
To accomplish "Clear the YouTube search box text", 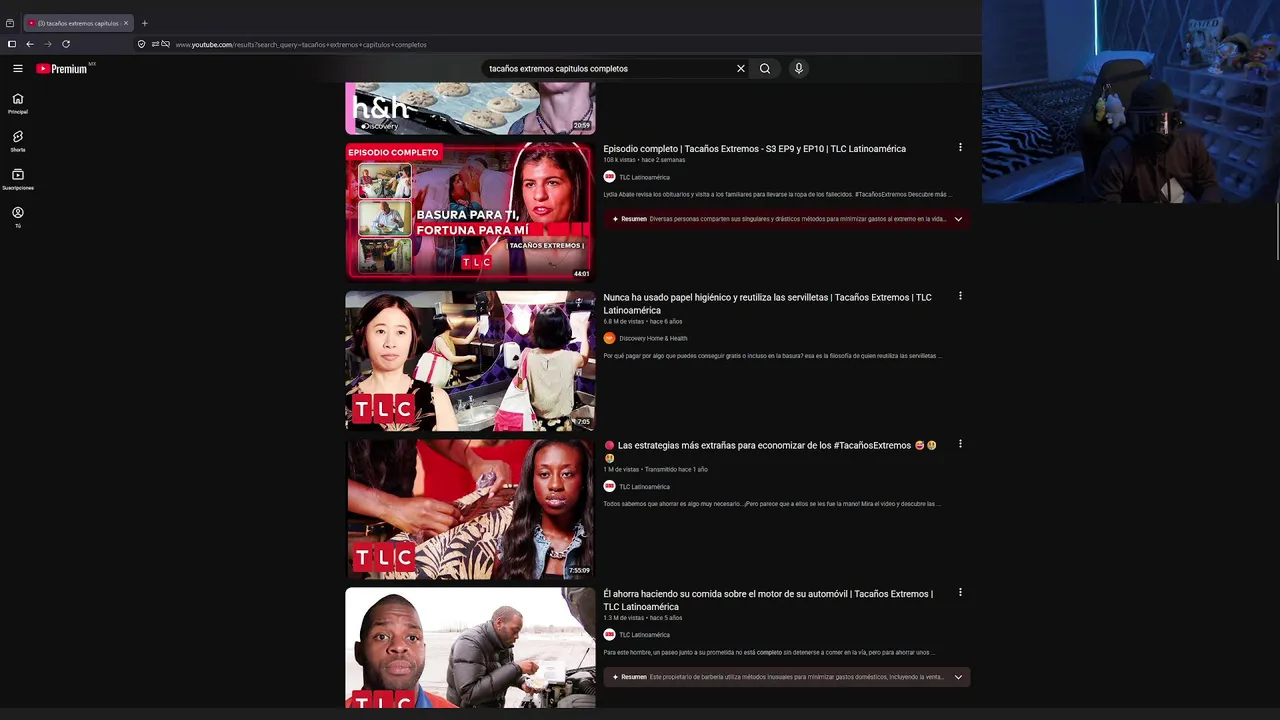I will (x=741, y=69).
